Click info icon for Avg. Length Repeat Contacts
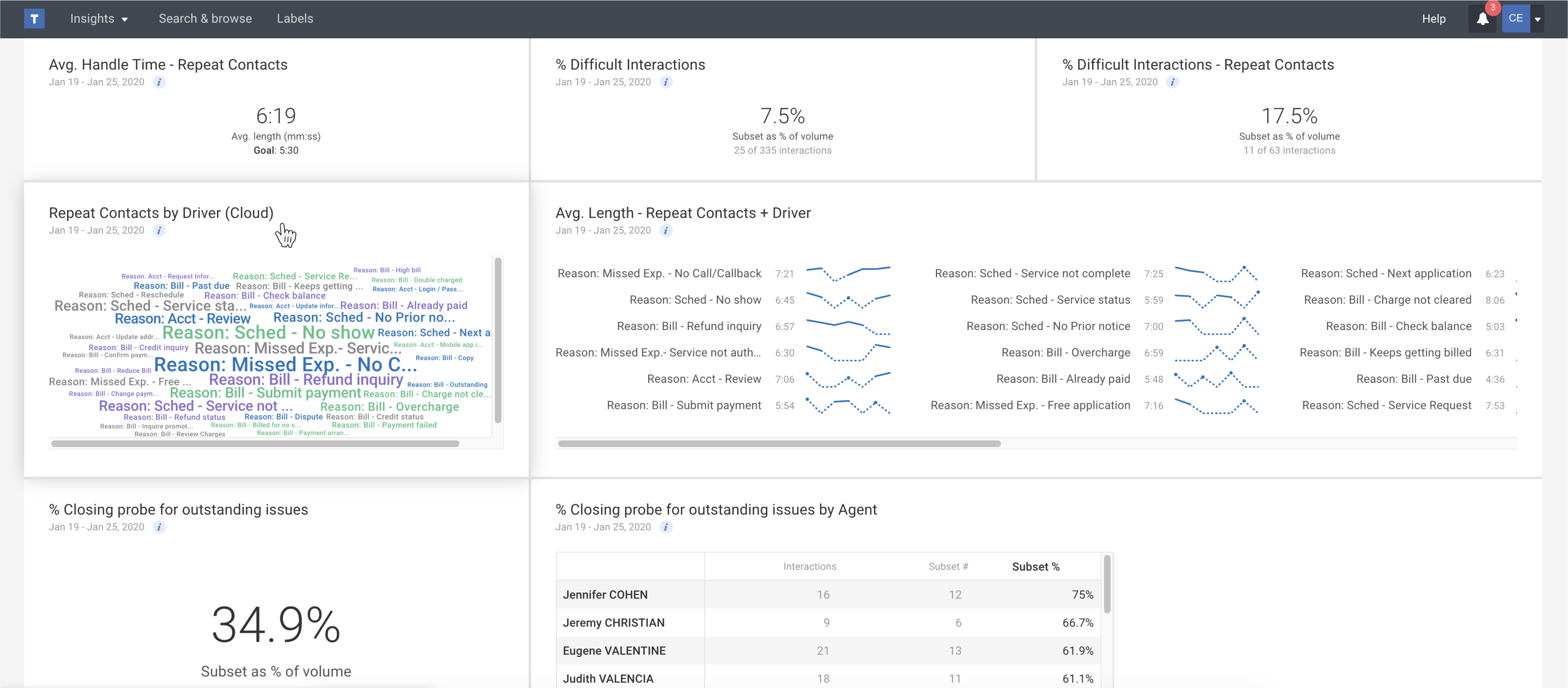This screenshot has height=688, width=1568. pyautogui.click(x=666, y=231)
